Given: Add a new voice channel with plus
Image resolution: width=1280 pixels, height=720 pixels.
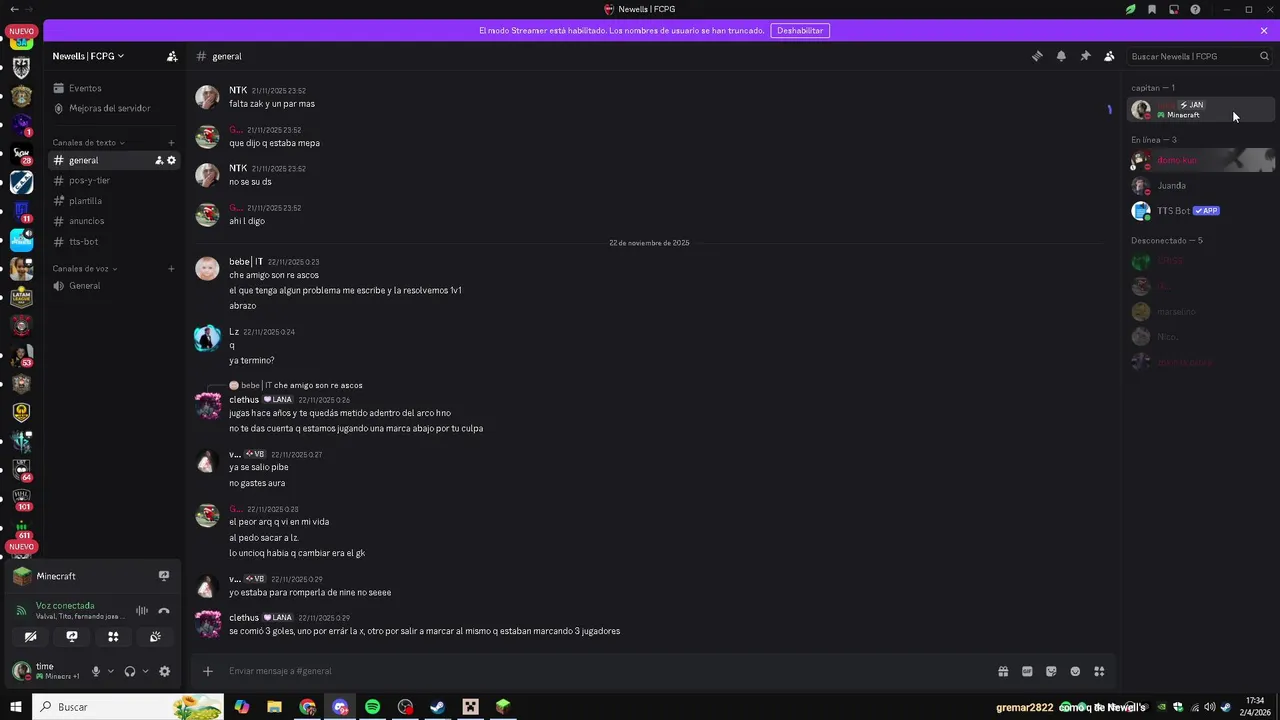Looking at the screenshot, I should point(171,269).
